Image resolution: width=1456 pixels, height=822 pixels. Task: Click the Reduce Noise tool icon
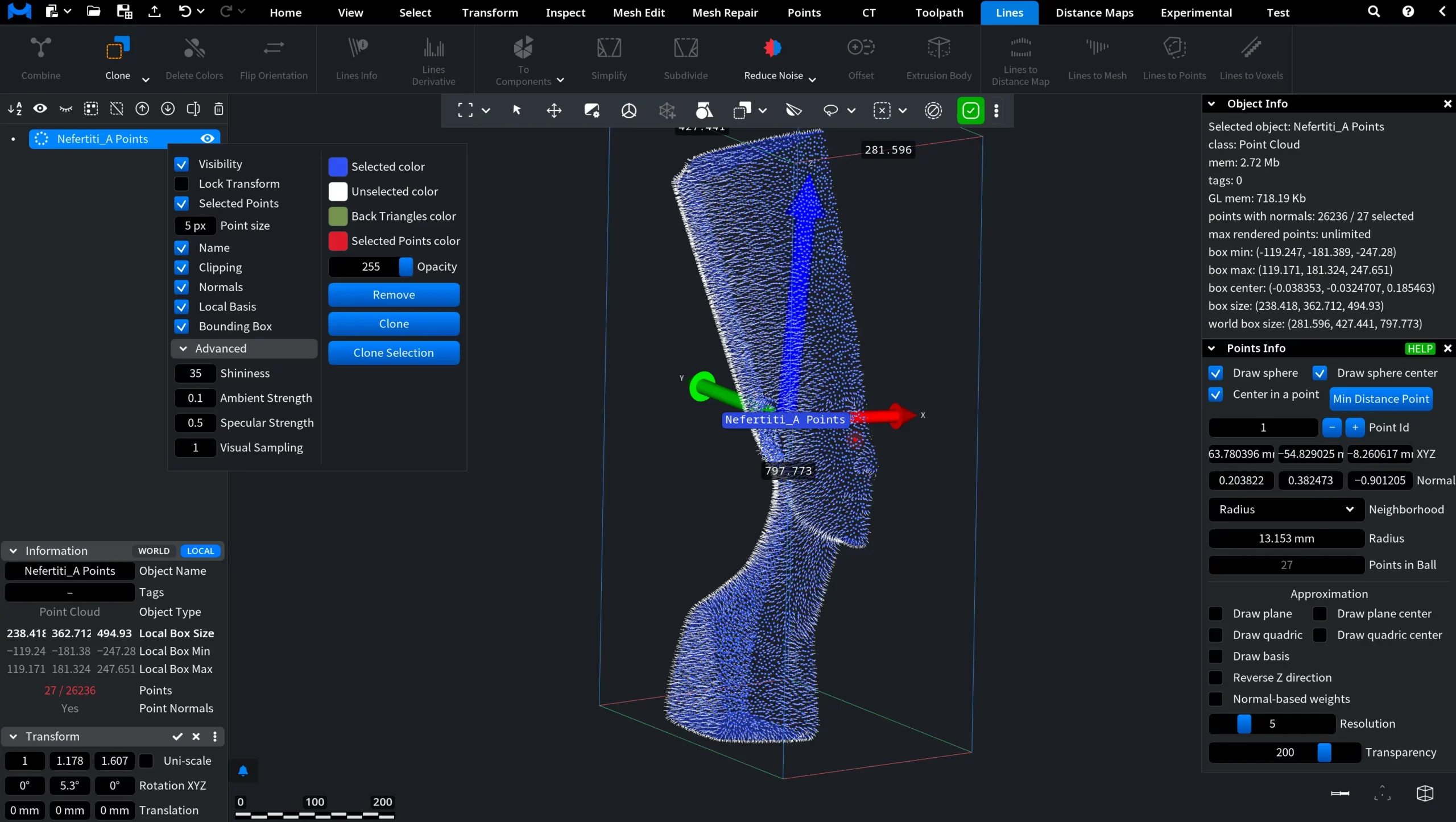[x=773, y=48]
